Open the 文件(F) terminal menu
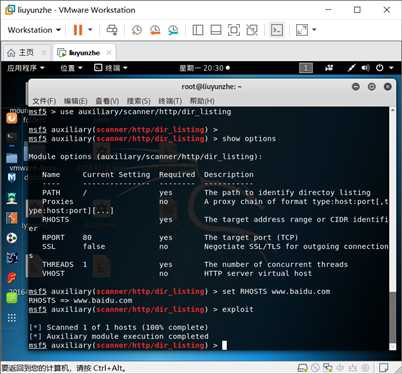 pos(44,101)
